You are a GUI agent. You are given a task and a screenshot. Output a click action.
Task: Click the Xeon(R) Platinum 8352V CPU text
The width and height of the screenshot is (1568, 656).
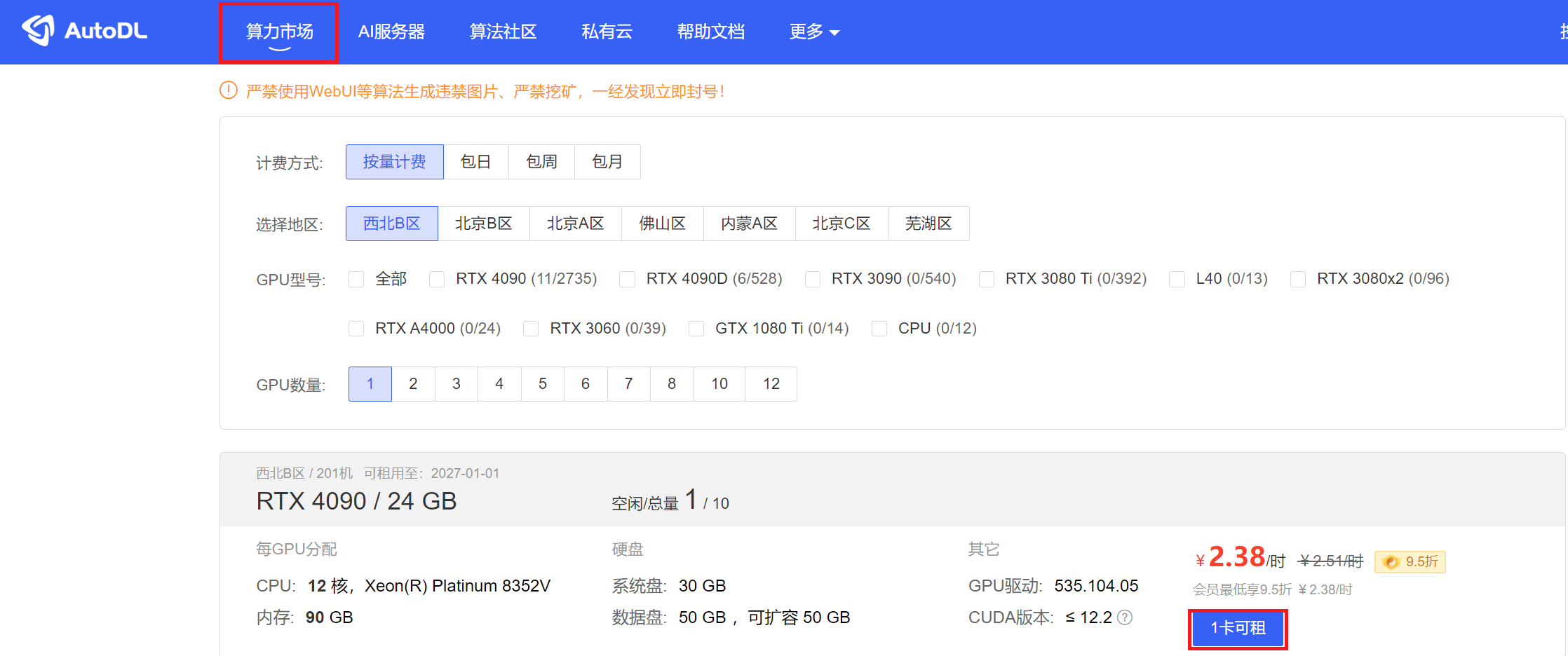point(457,586)
